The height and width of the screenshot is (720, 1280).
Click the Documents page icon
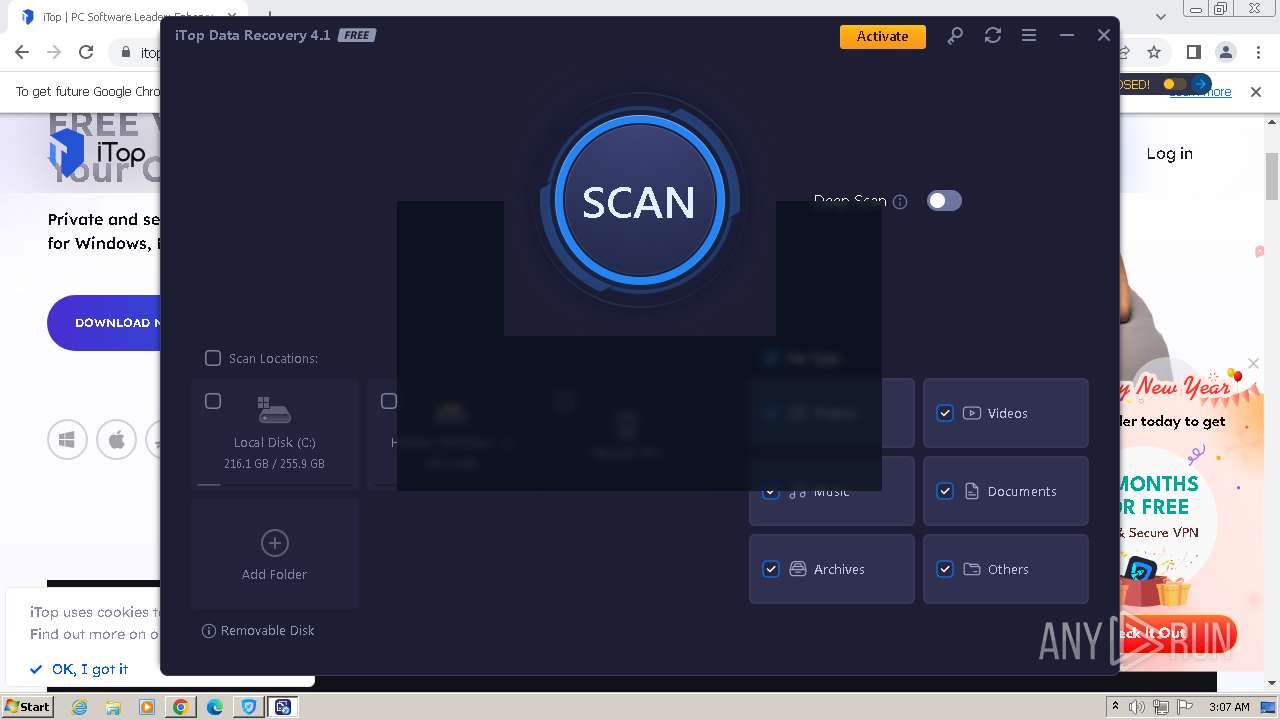(972, 491)
